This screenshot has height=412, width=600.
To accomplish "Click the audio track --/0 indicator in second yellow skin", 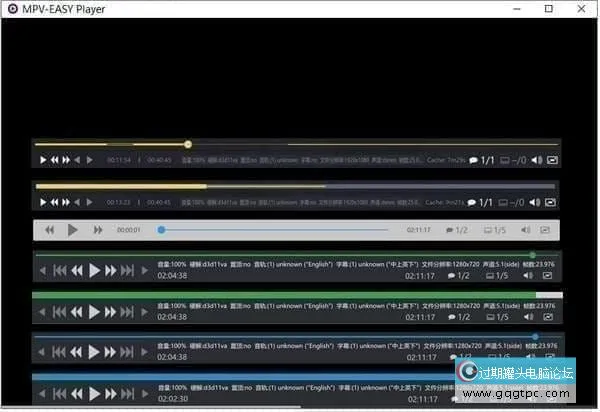I will 512,202.
